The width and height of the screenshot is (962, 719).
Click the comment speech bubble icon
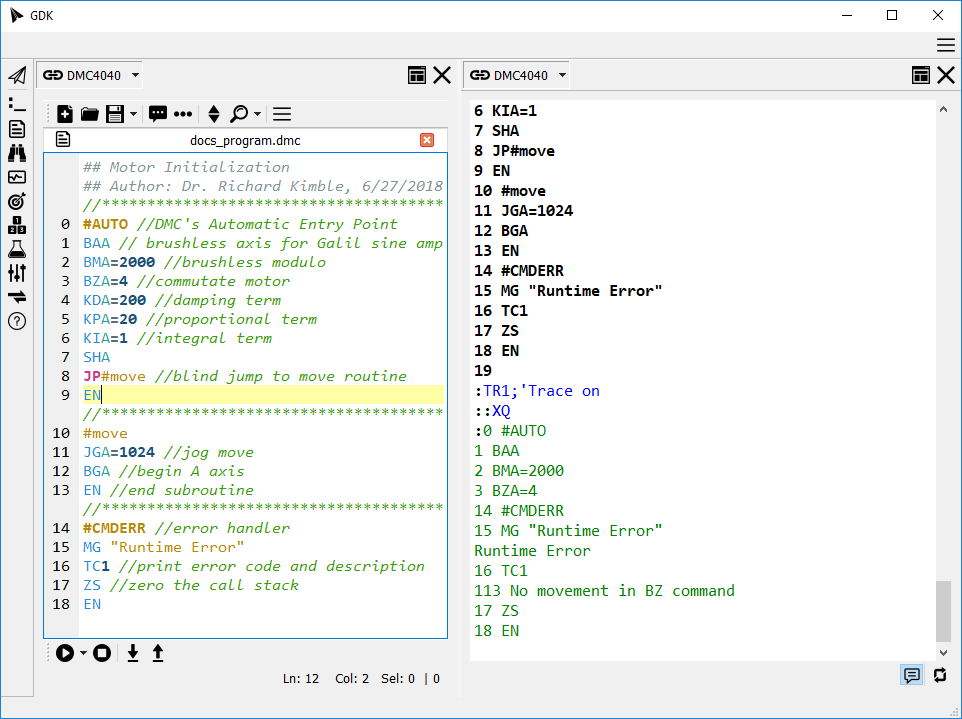point(158,114)
